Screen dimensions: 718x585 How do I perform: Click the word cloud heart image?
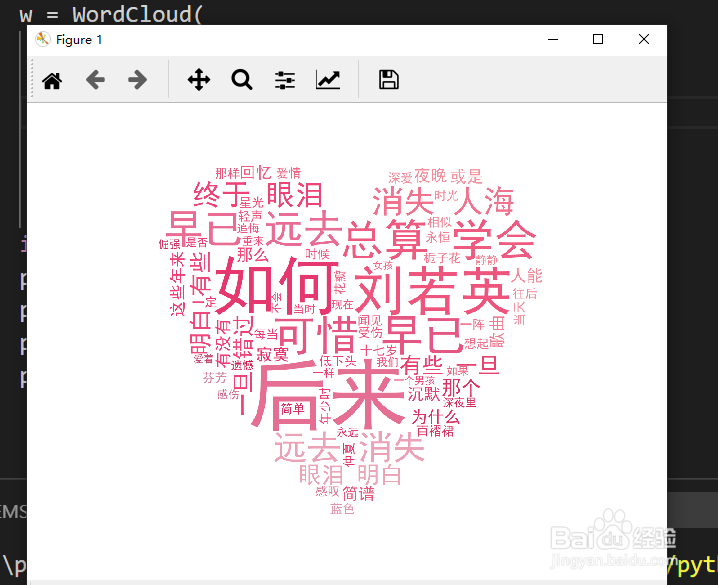tap(351, 340)
